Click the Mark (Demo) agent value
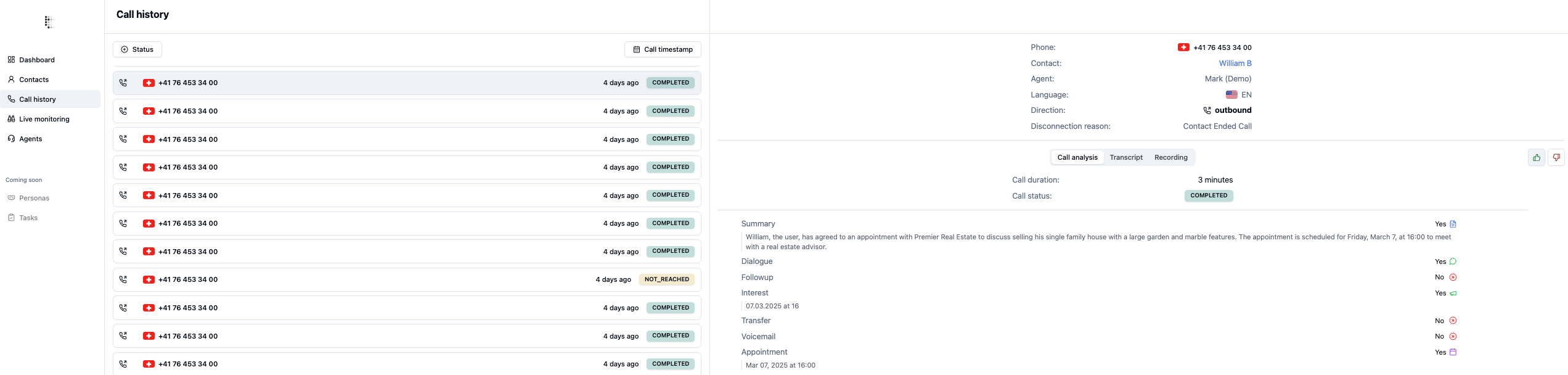 tap(1228, 79)
